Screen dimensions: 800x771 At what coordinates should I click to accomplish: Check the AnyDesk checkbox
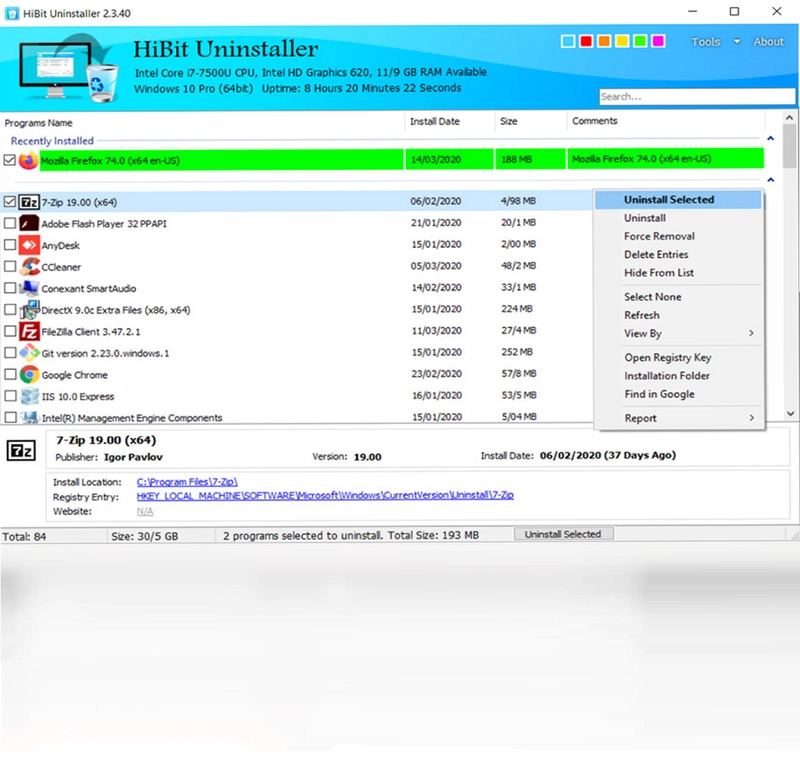point(10,245)
